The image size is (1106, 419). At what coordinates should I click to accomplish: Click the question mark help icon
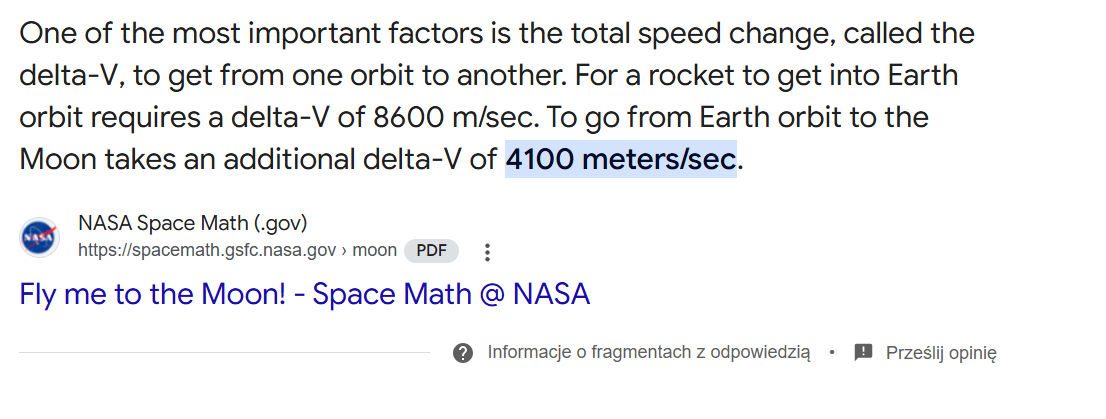(x=462, y=352)
